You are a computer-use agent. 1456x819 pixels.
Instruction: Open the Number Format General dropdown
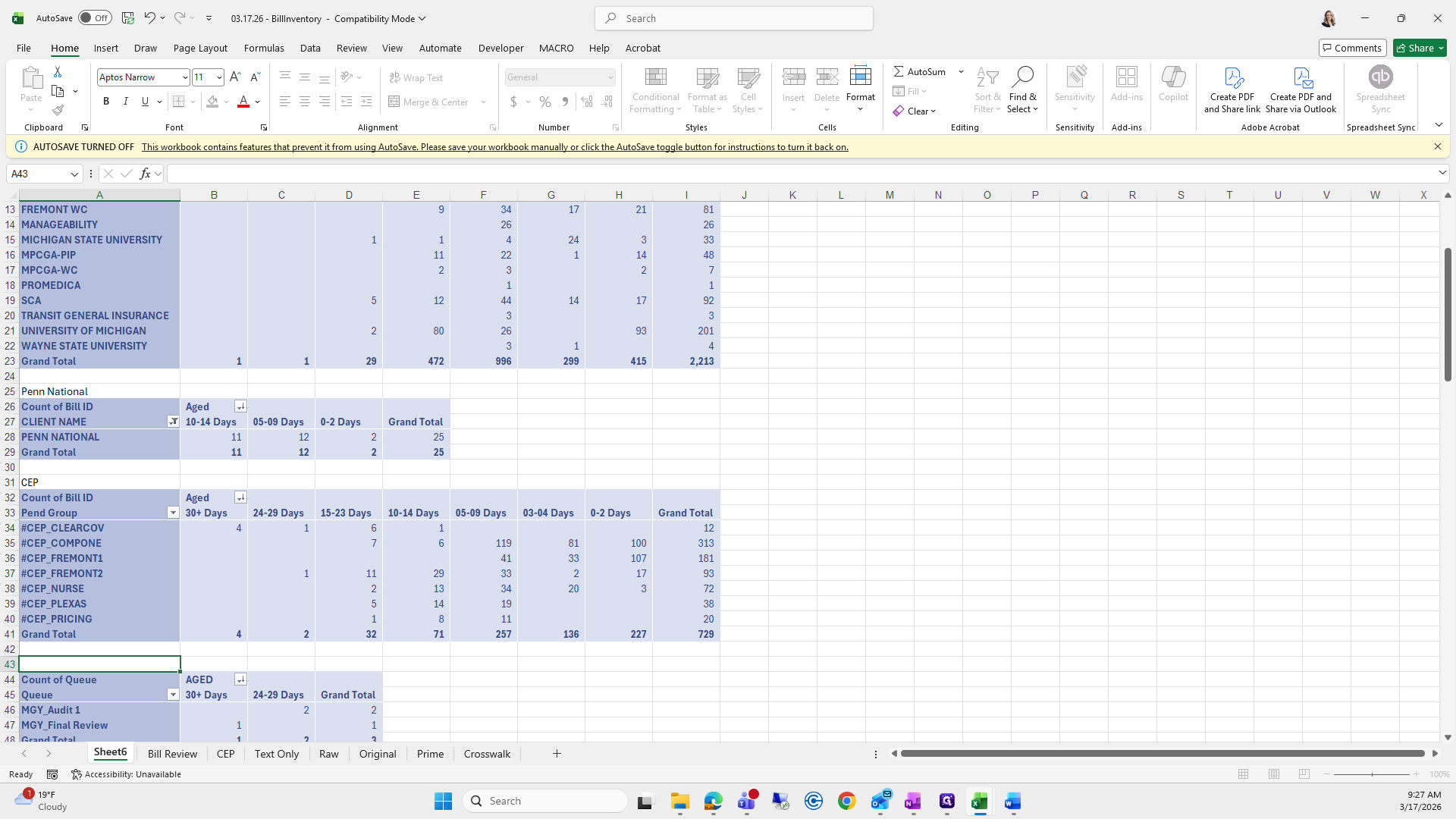(x=610, y=77)
